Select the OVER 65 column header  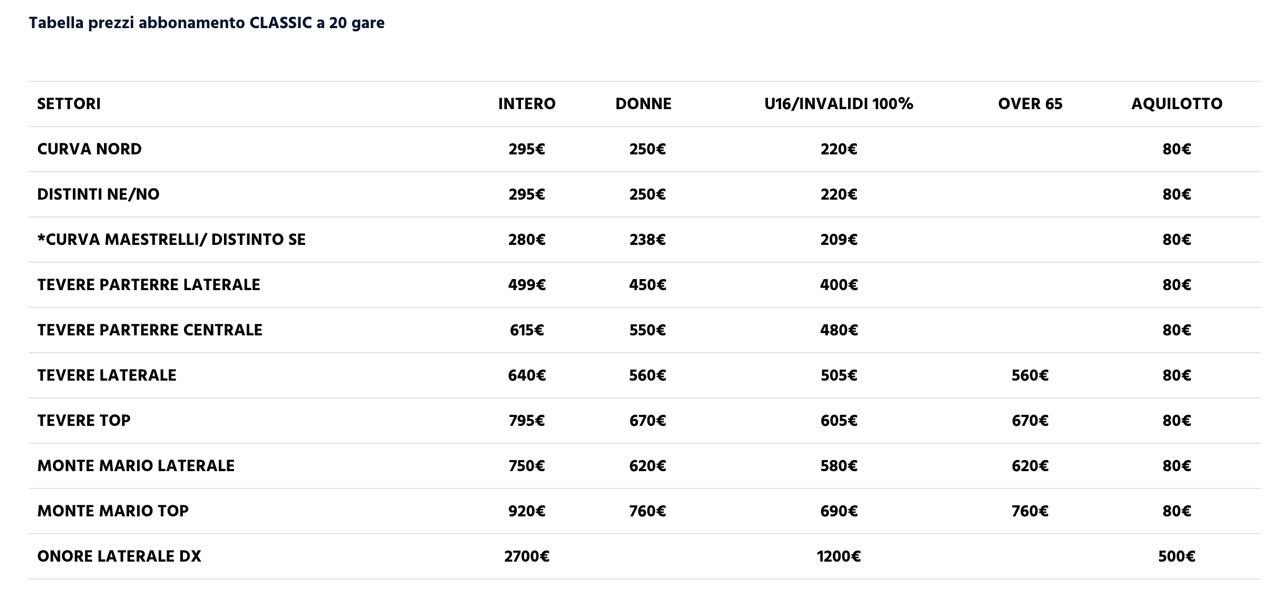coord(1030,104)
